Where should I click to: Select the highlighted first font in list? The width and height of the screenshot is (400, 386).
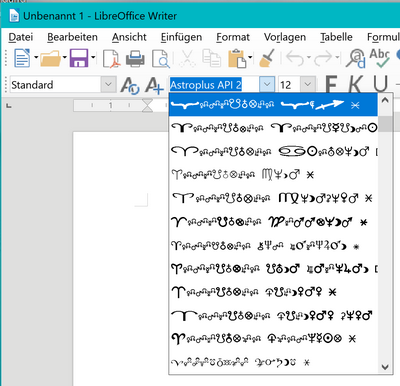tap(273, 105)
